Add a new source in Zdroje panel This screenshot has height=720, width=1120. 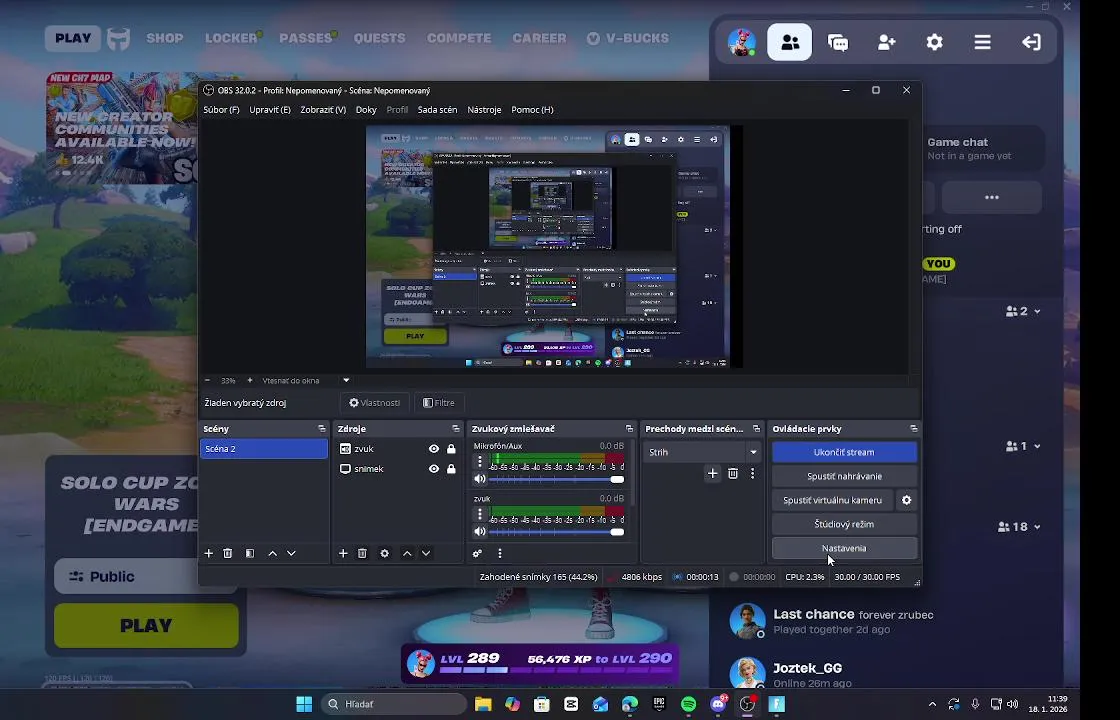tap(343, 554)
